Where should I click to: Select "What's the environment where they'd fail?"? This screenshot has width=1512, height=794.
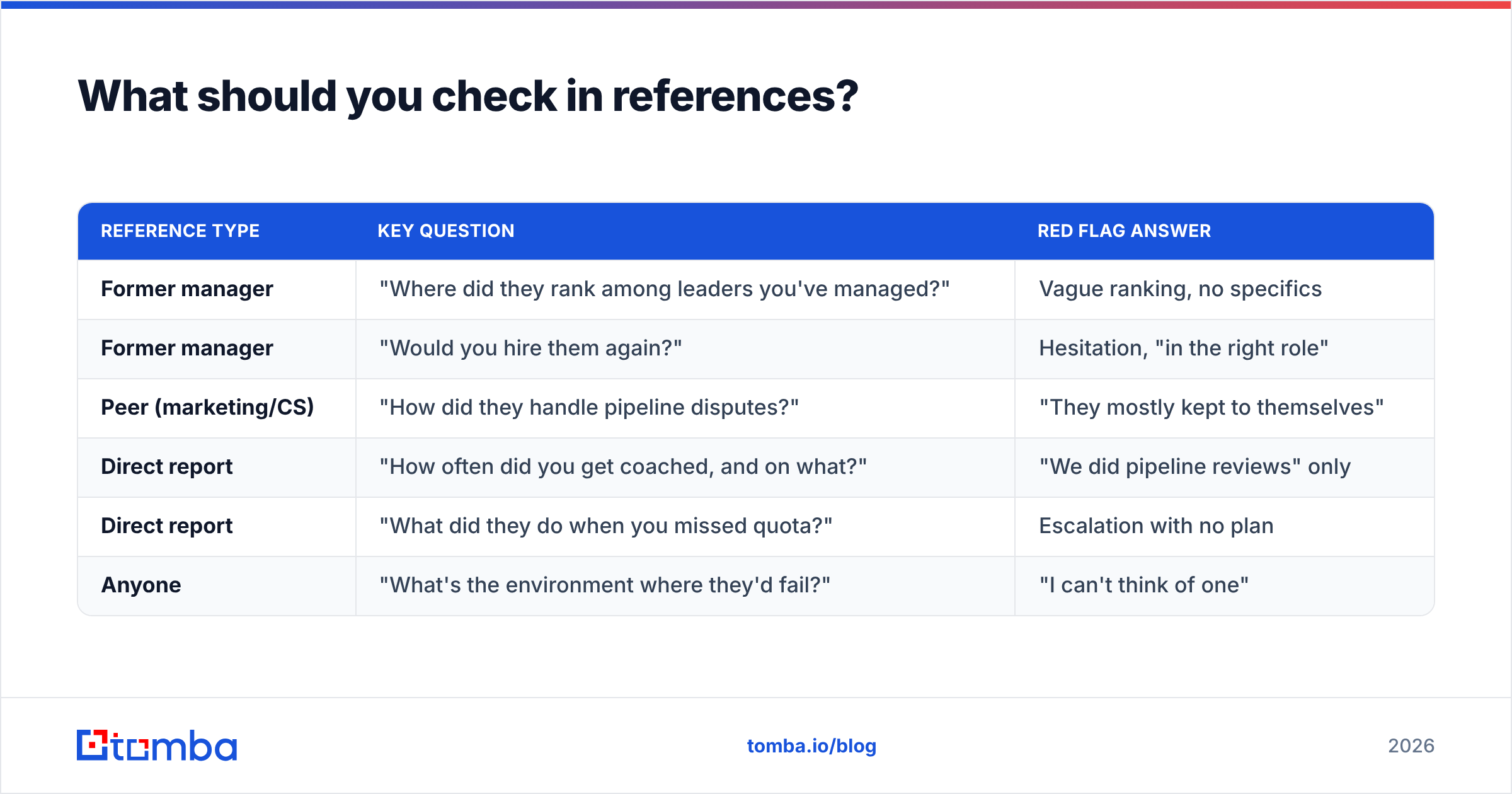click(605, 585)
